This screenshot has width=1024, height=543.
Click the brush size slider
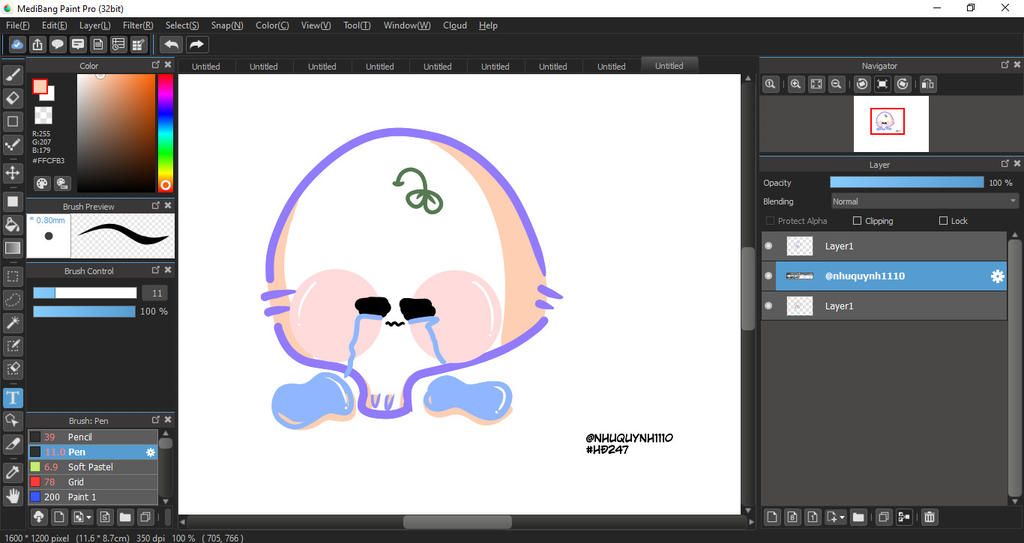coord(85,293)
